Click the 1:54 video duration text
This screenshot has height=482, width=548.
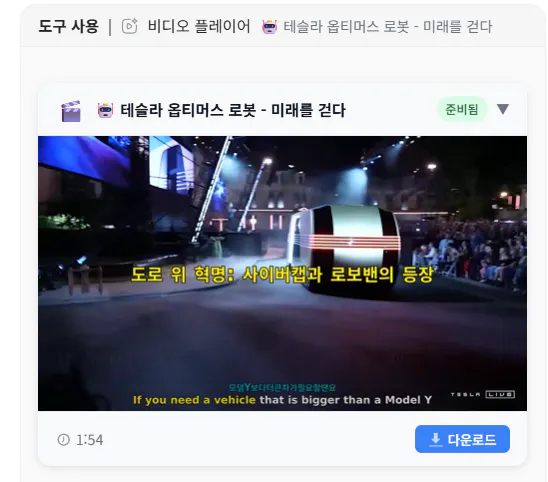(89, 440)
